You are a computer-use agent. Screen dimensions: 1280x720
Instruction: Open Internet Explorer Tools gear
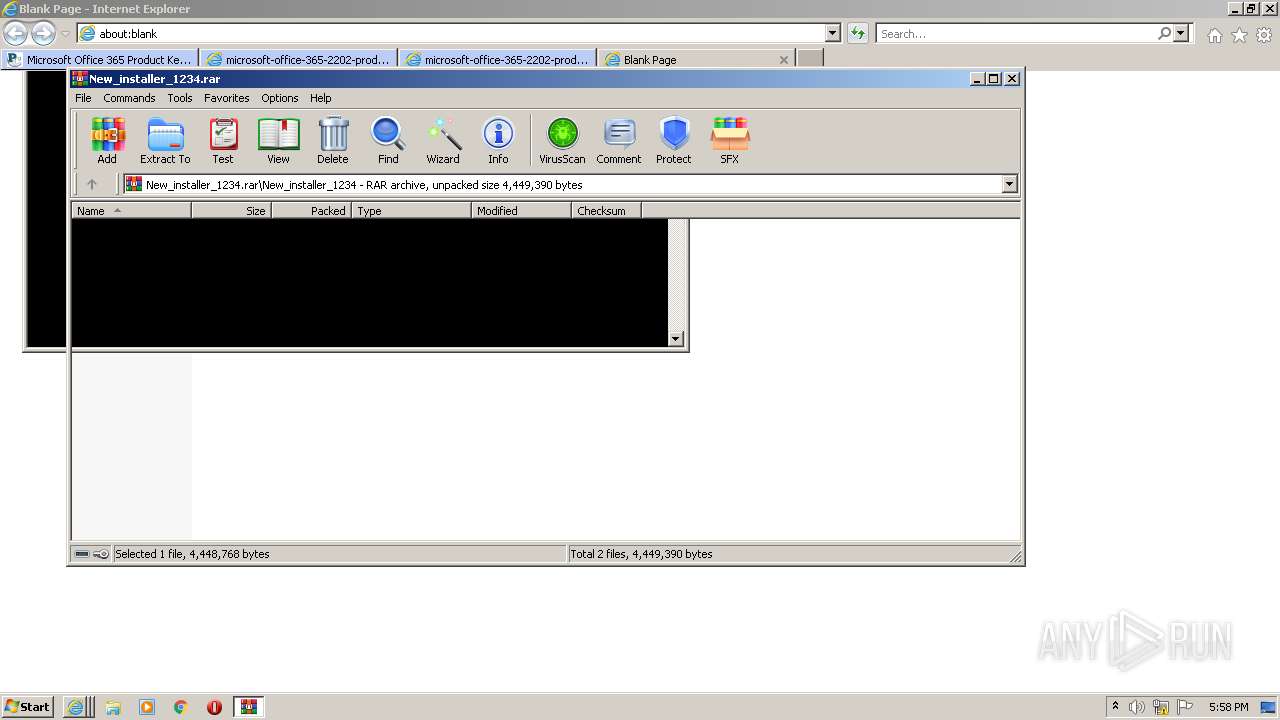1264,35
